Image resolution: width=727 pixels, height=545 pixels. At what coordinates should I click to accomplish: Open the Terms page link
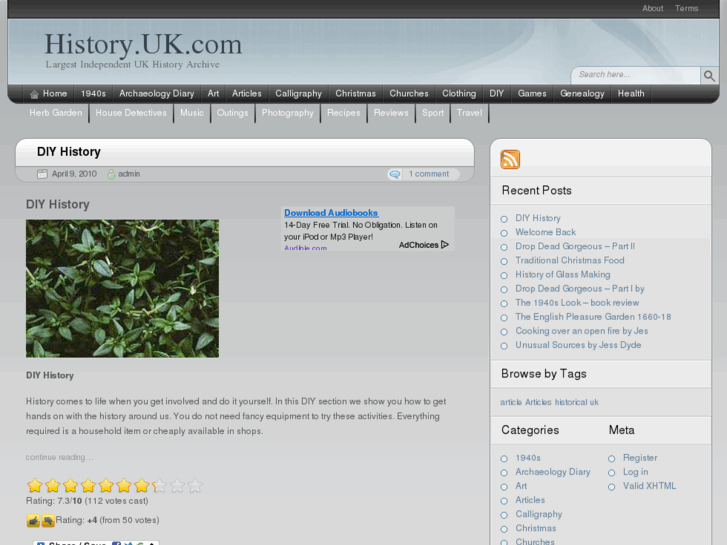point(686,8)
